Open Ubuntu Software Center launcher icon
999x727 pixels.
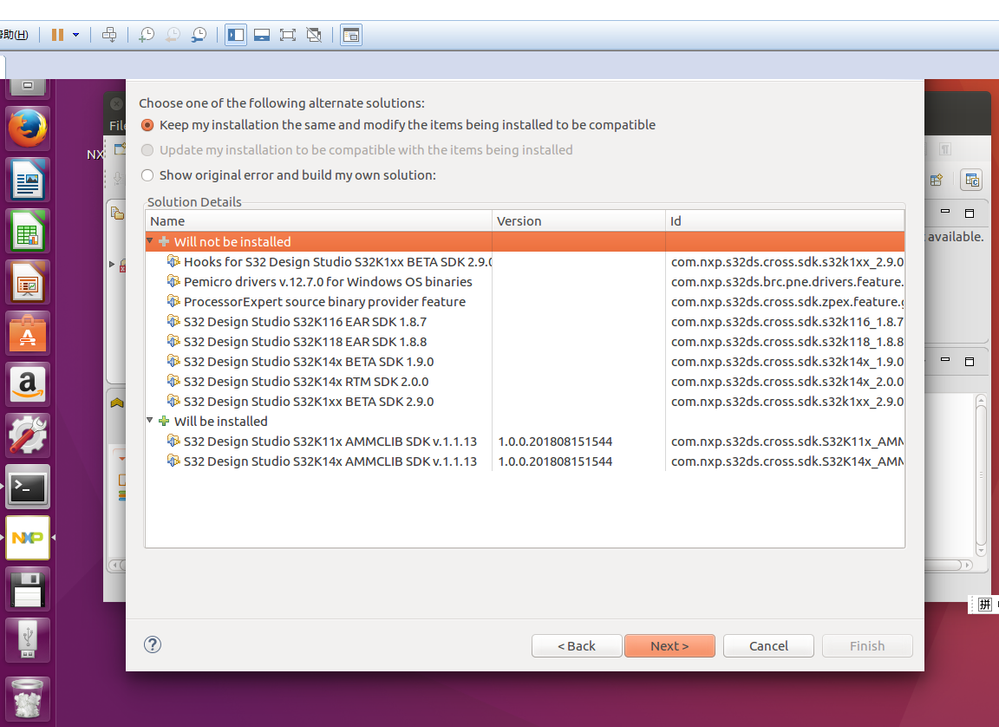[x=27, y=333]
